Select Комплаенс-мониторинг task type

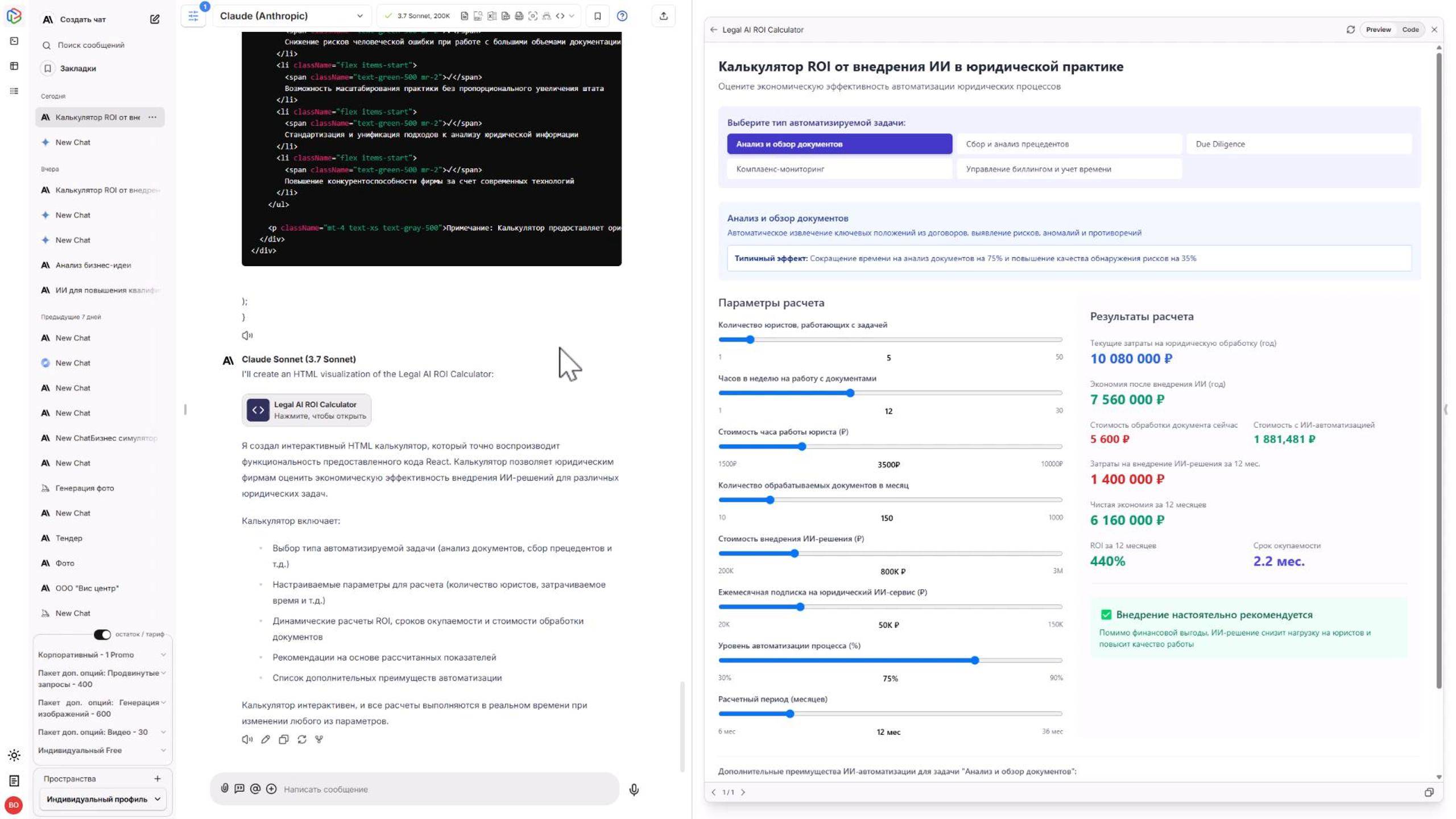(x=839, y=169)
